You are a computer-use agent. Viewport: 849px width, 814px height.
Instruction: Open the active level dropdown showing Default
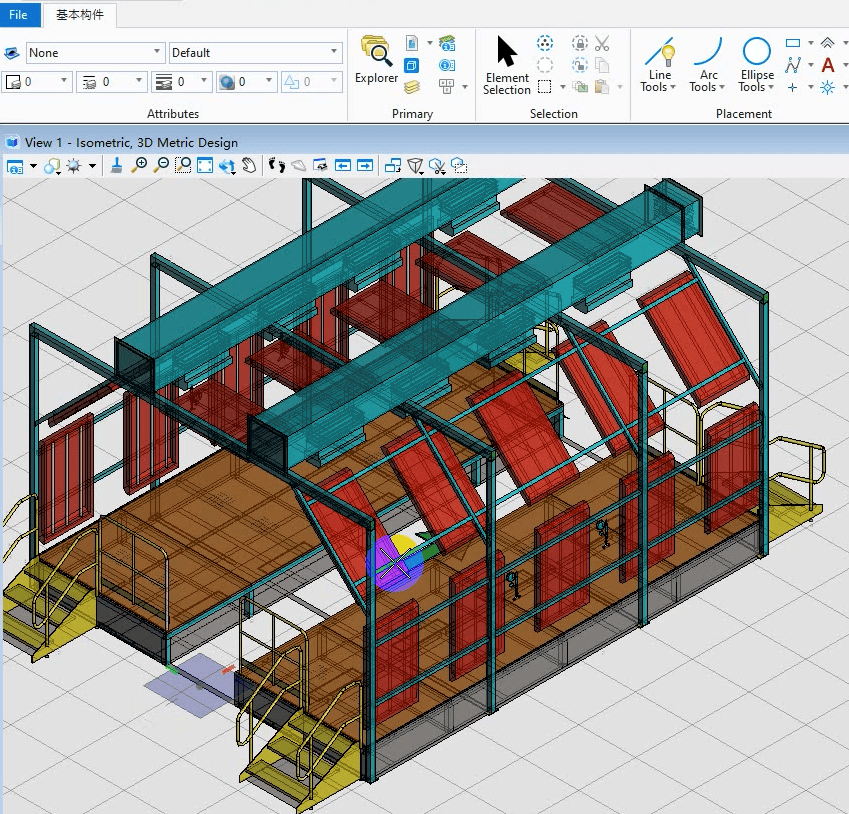pos(255,53)
